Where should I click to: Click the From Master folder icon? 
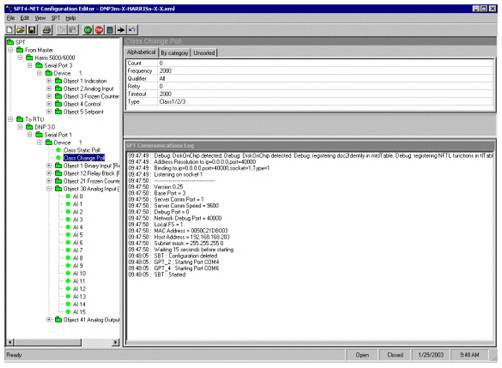point(20,50)
